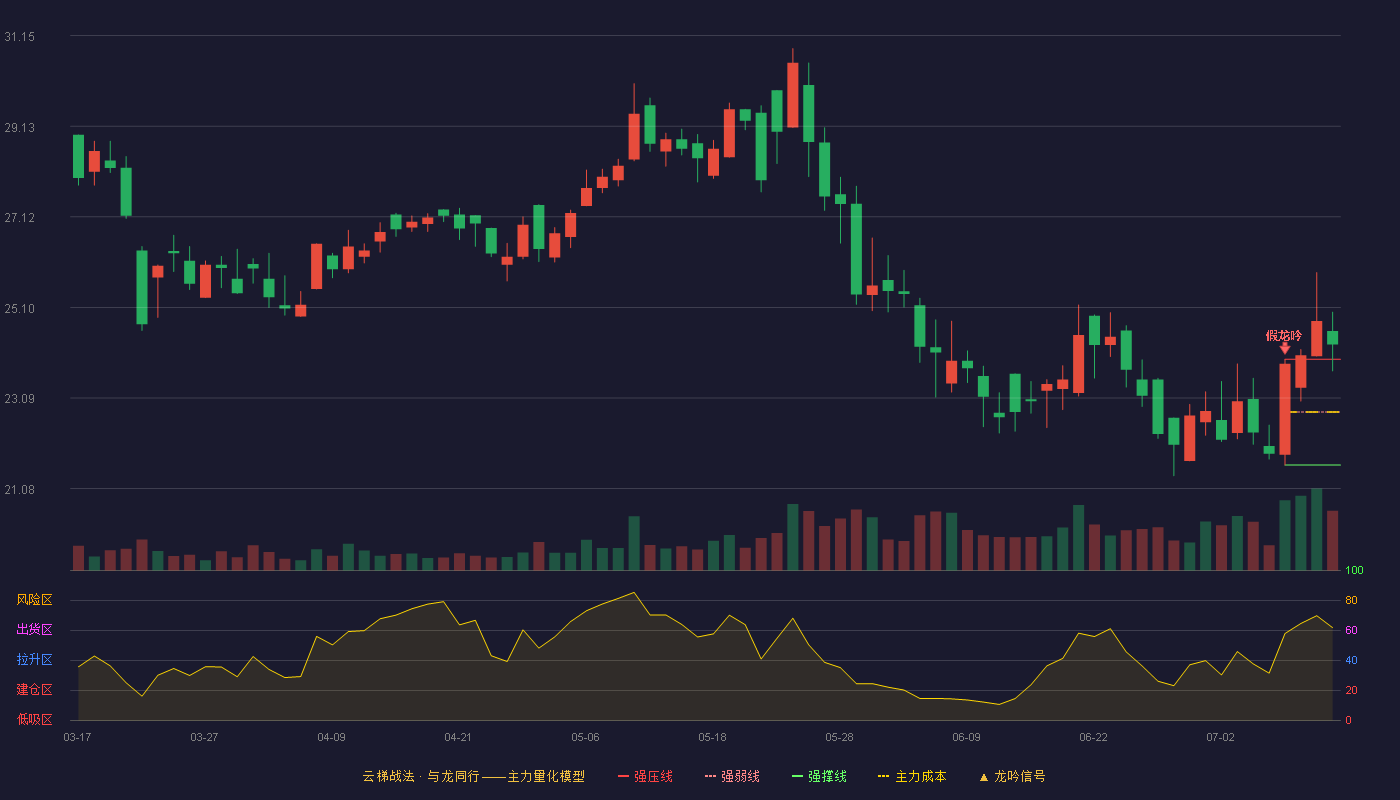1400x800 pixels.
Task: Click the 21.08 price axis label
Action: point(19,490)
